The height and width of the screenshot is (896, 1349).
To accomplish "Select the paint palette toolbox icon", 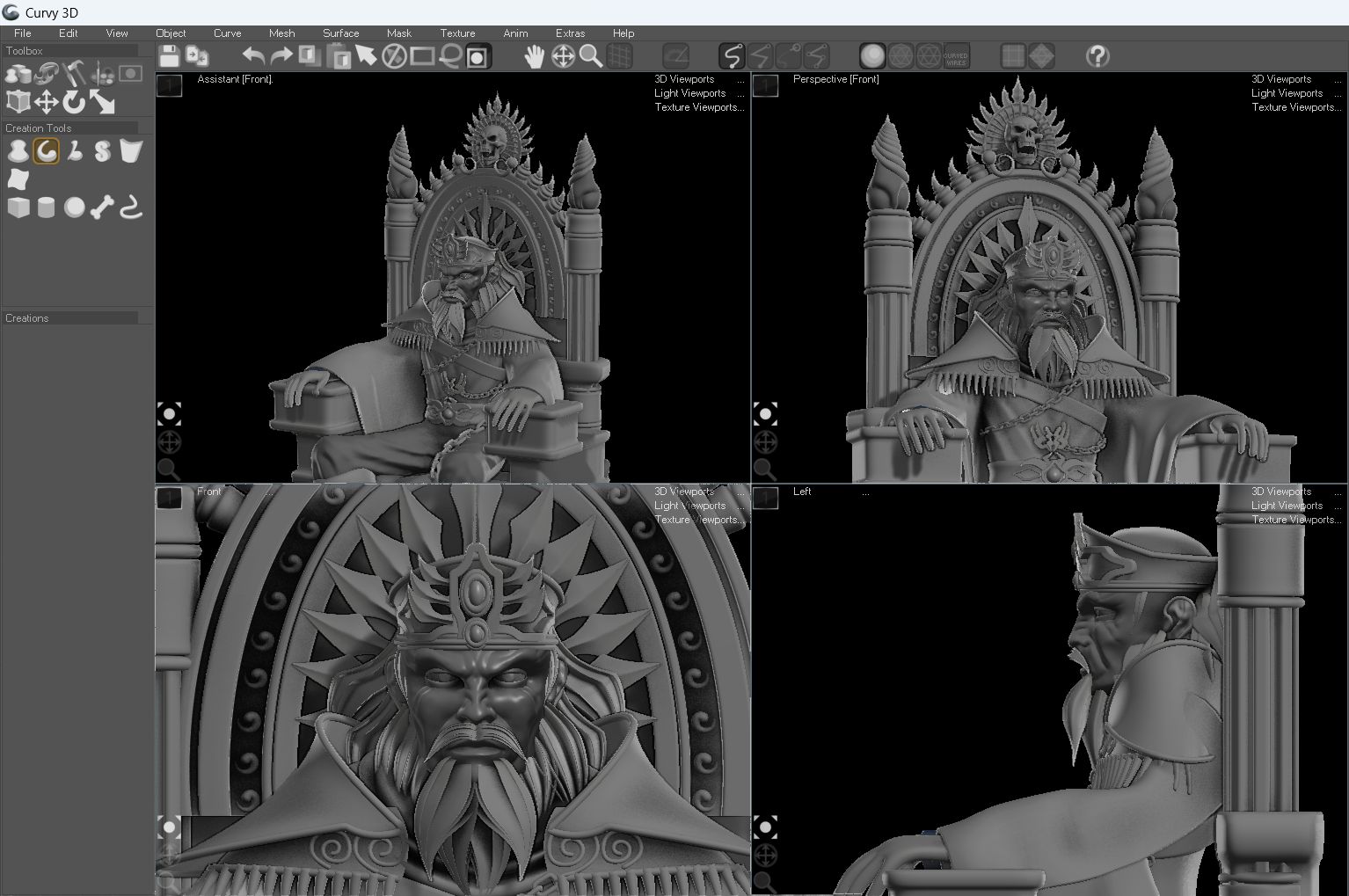I will (103, 74).
